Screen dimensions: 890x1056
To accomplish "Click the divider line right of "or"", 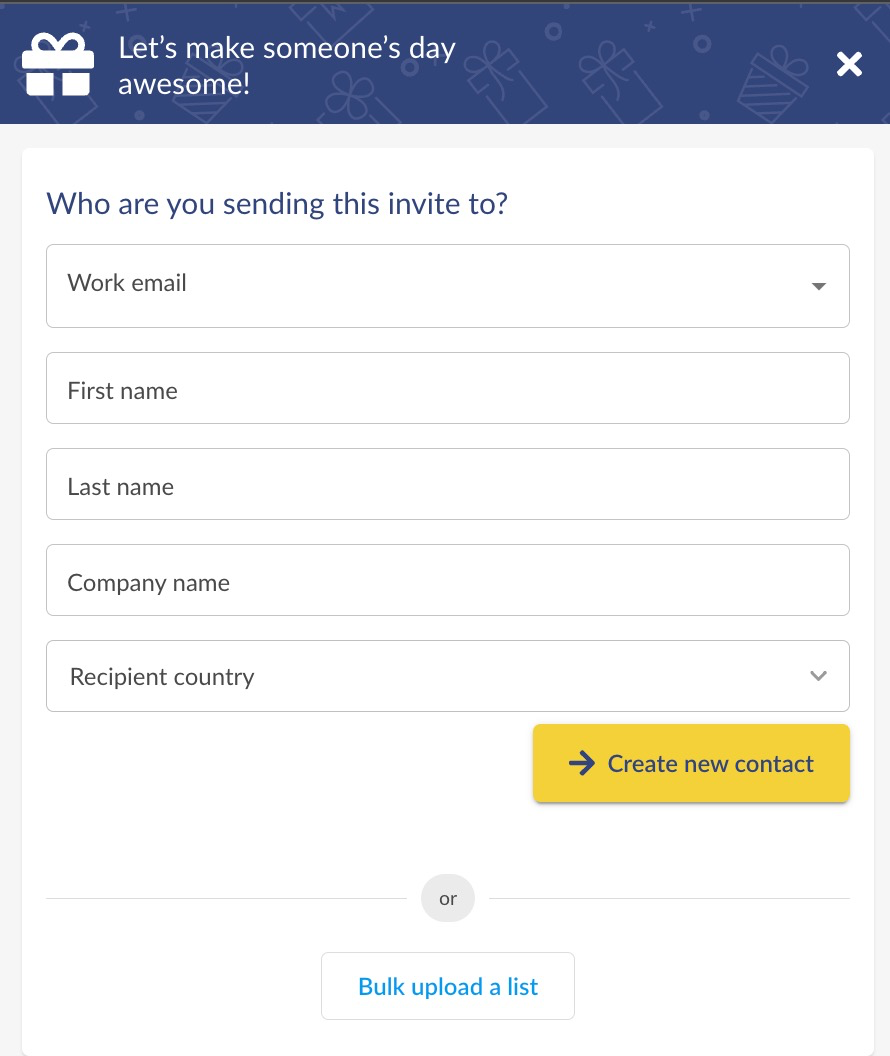I will pyautogui.click(x=669, y=898).
